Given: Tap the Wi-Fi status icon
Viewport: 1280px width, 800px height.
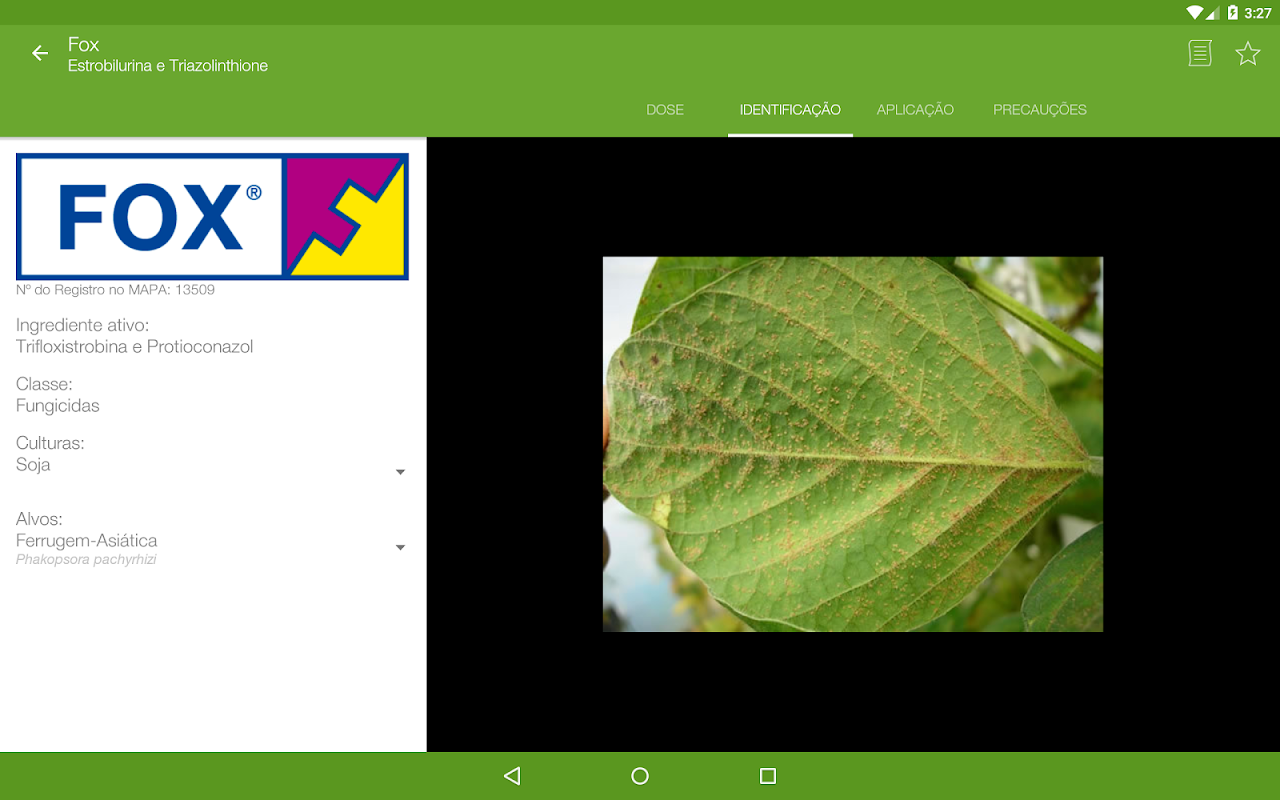Looking at the screenshot, I should pos(1195,13).
